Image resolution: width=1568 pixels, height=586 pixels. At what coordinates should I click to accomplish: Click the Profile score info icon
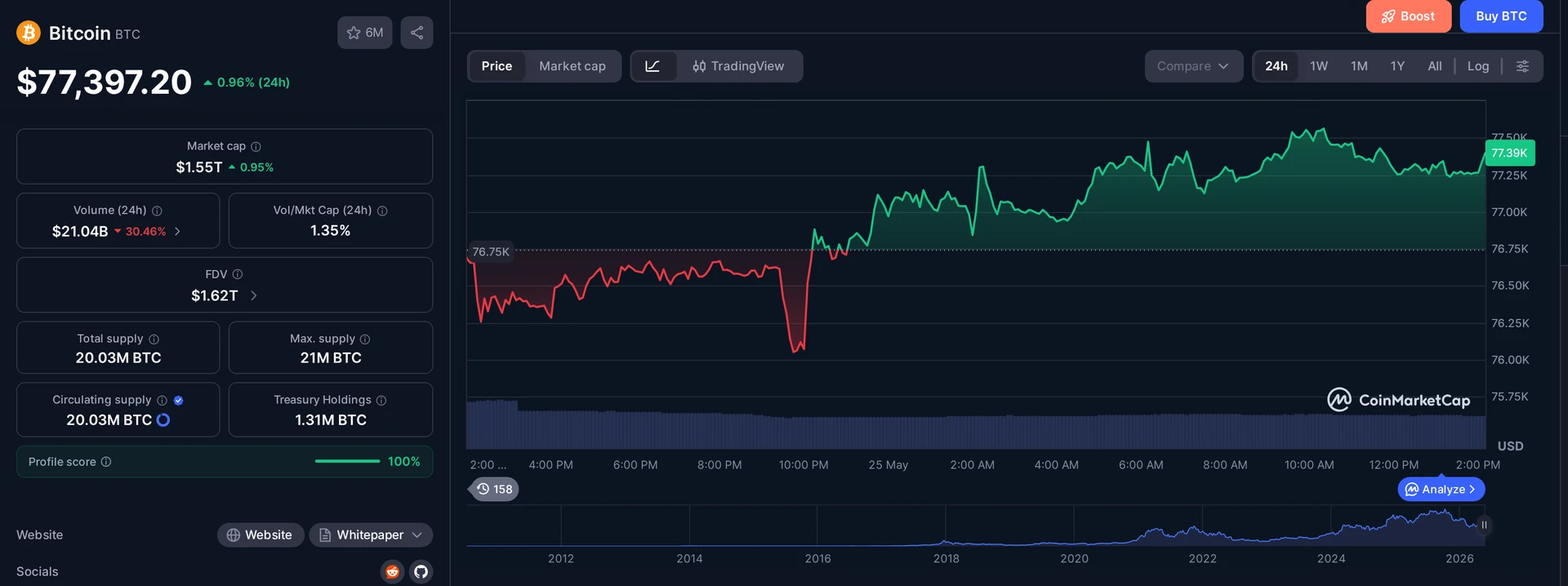point(106,462)
